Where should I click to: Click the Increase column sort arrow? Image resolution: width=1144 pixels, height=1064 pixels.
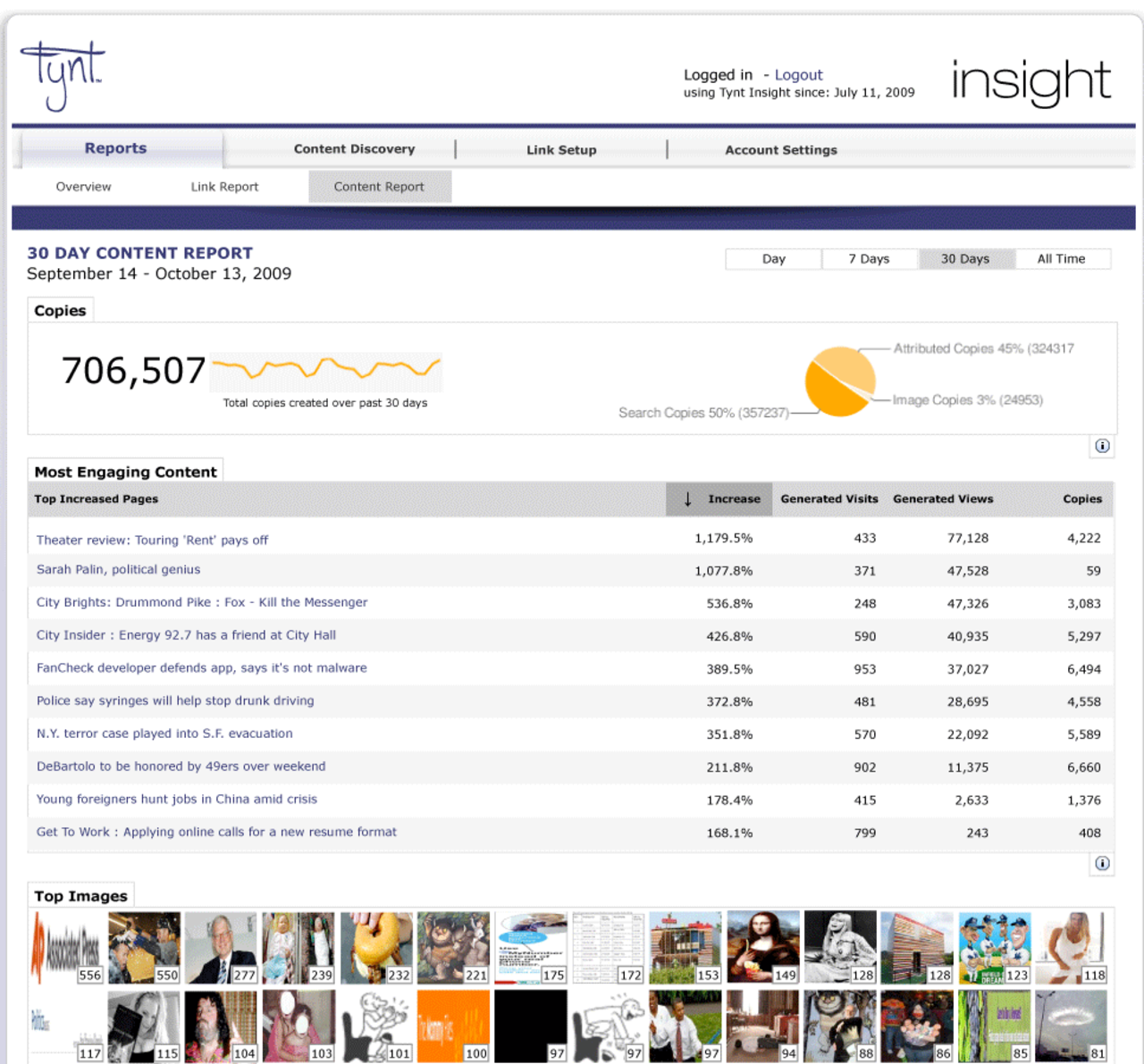[687, 499]
